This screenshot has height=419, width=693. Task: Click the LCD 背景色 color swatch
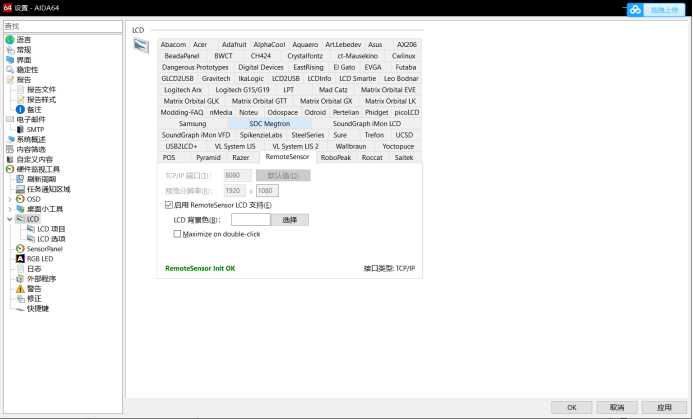click(250, 219)
